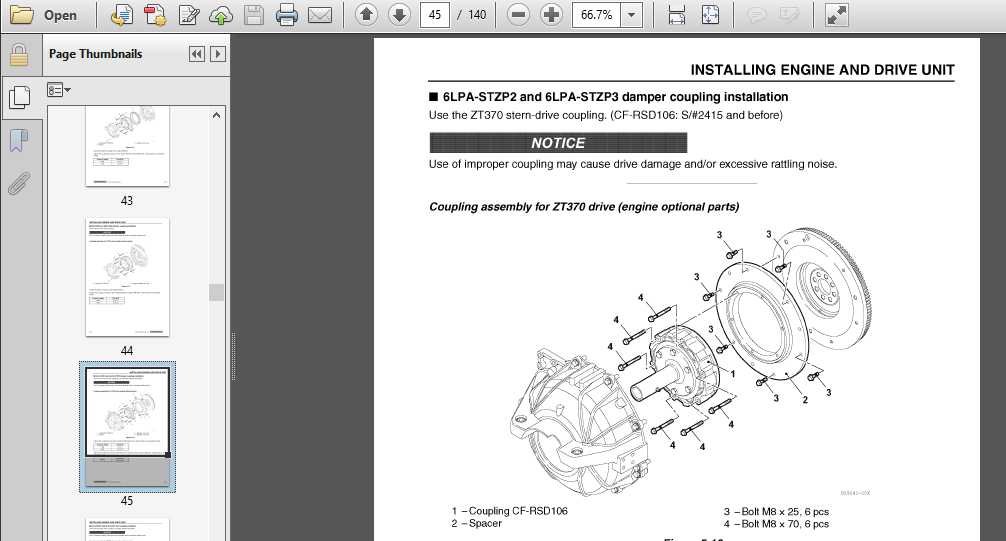1006x541 pixels.
Task: Go to next page with down arrow
Action: (x=399, y=15)
